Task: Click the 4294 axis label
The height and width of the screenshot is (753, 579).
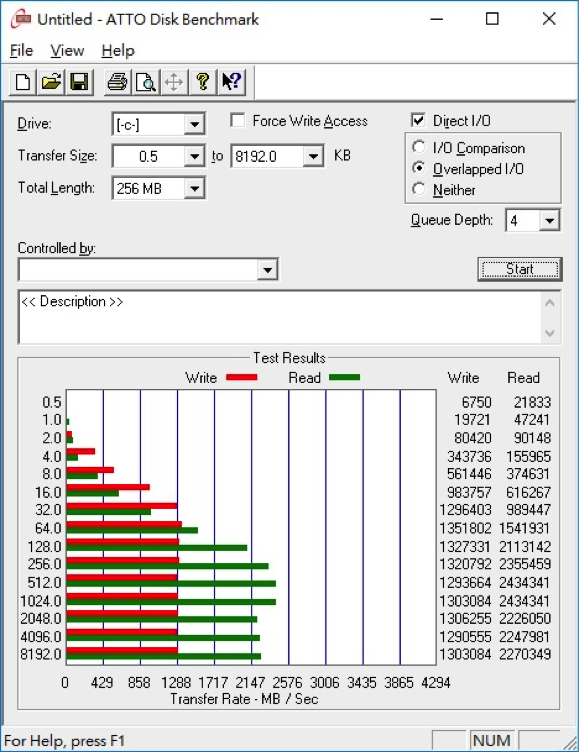Action: point(435,682)
